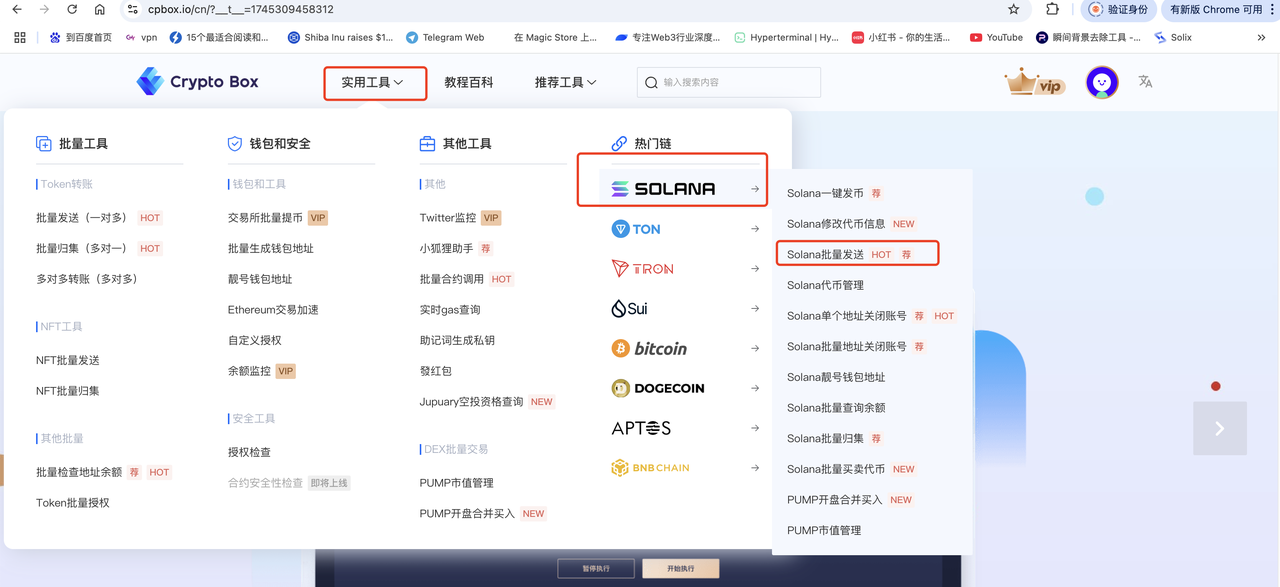Select the TON chain logo
Screen dimensions: 1280x587
pos(636,229)
